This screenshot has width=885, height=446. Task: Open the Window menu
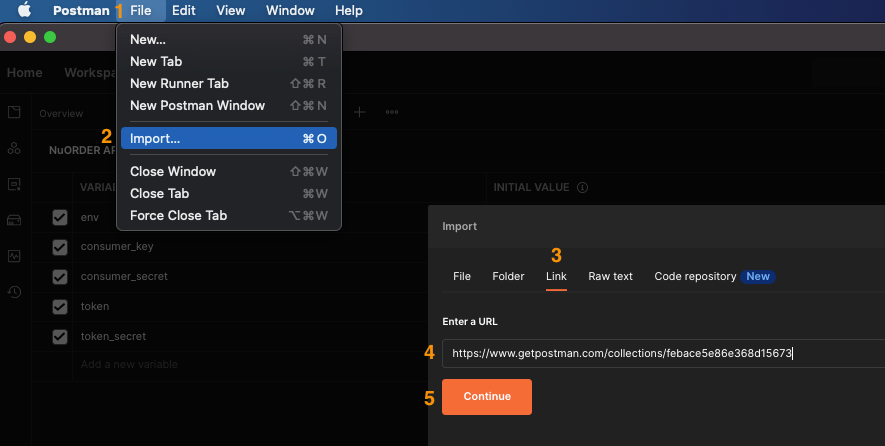[x=290, y=10]
